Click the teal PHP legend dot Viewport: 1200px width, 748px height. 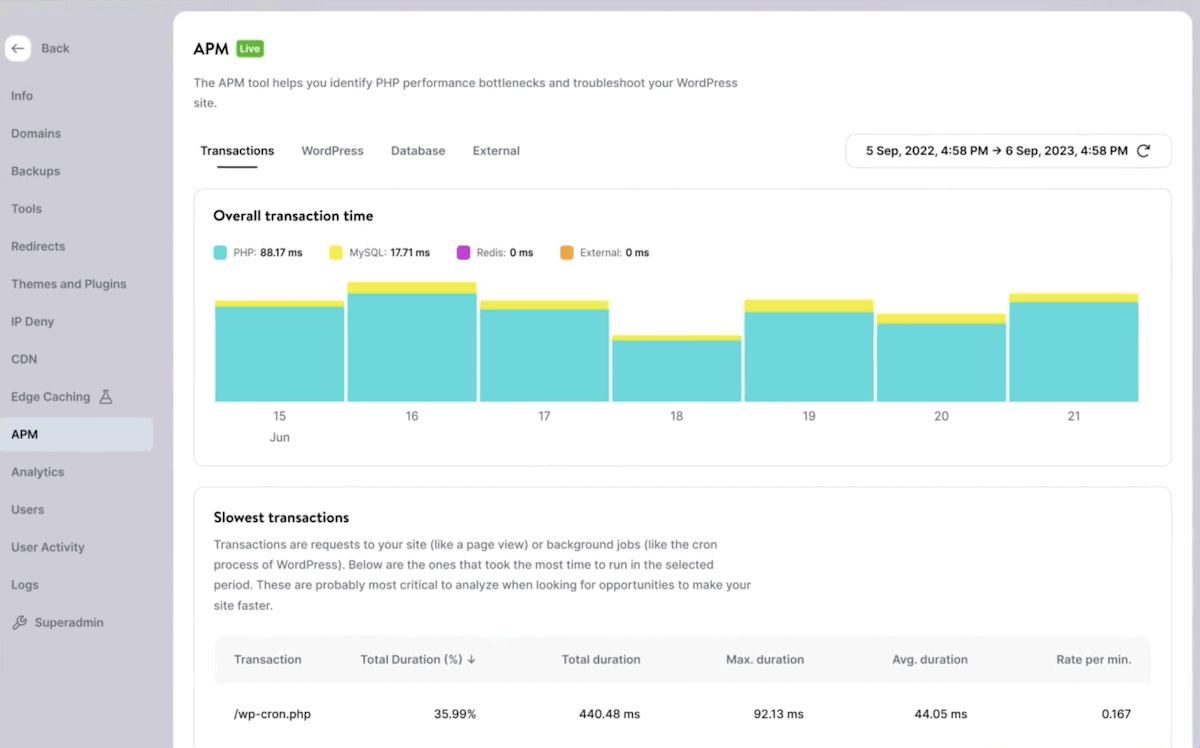click(x=219, y=252)
